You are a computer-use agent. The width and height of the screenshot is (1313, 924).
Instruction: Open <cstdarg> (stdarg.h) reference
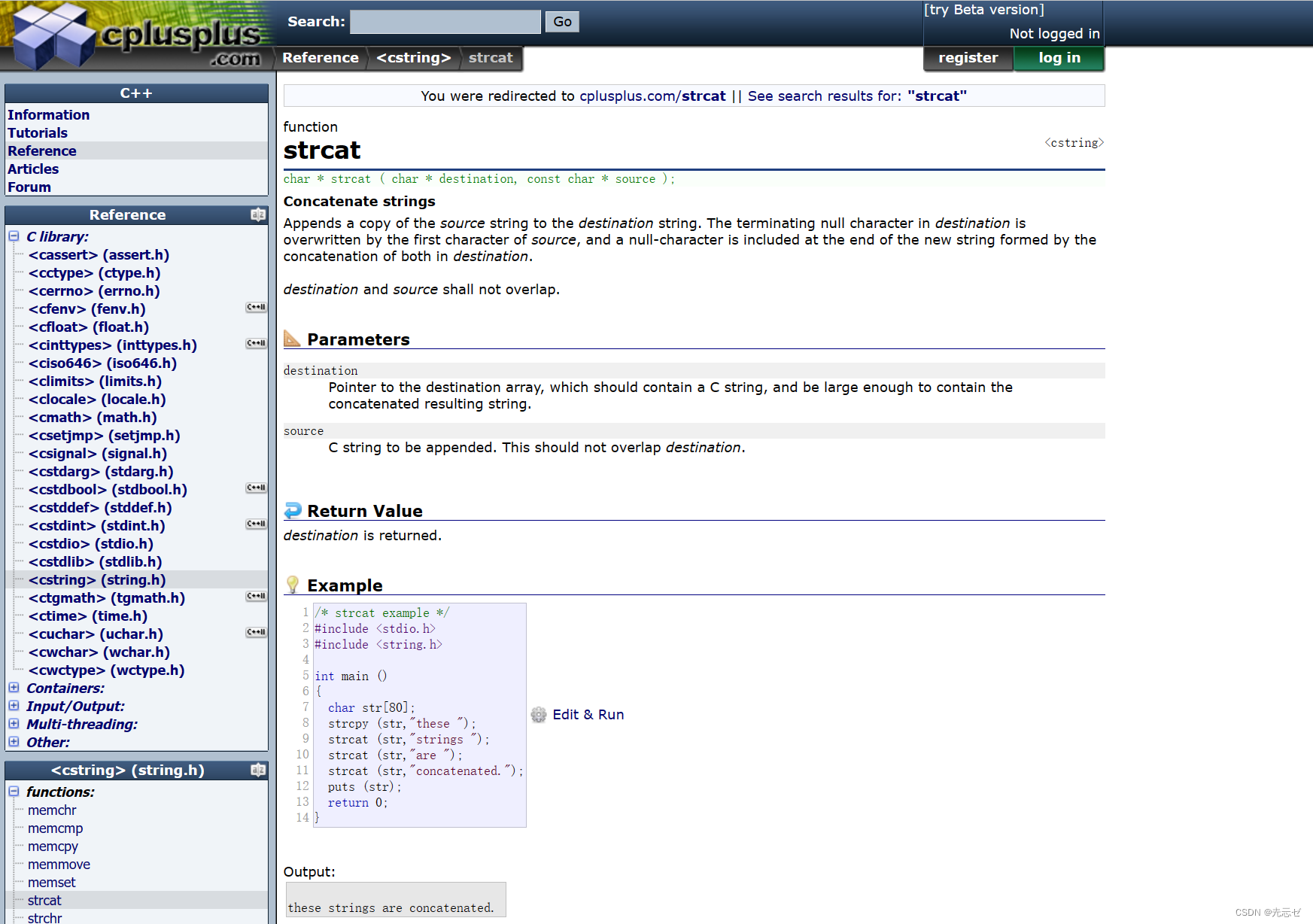click(x=101, y=472)
